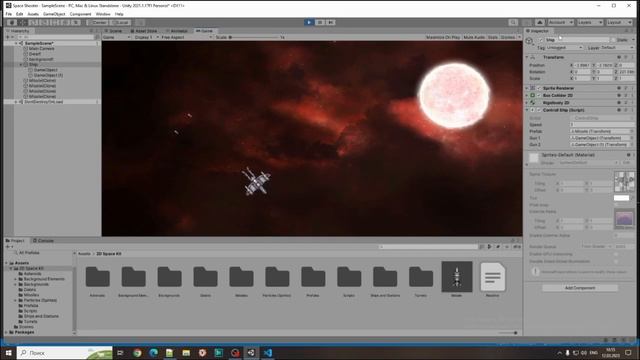Click the Speed input field
Viewport: 640px width, 360px height.
(602, 125)
